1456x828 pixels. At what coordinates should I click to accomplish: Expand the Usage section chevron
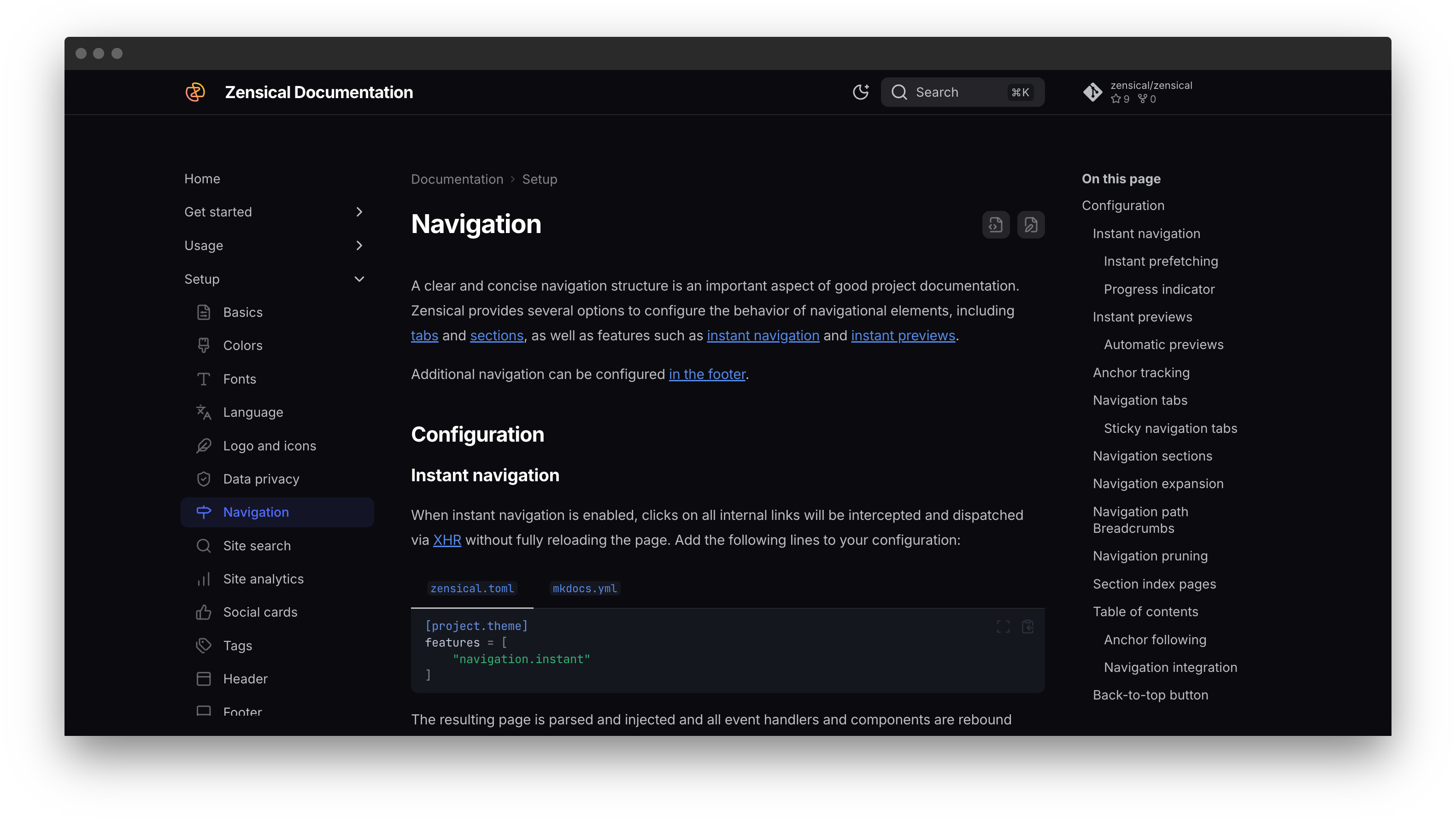358,245
